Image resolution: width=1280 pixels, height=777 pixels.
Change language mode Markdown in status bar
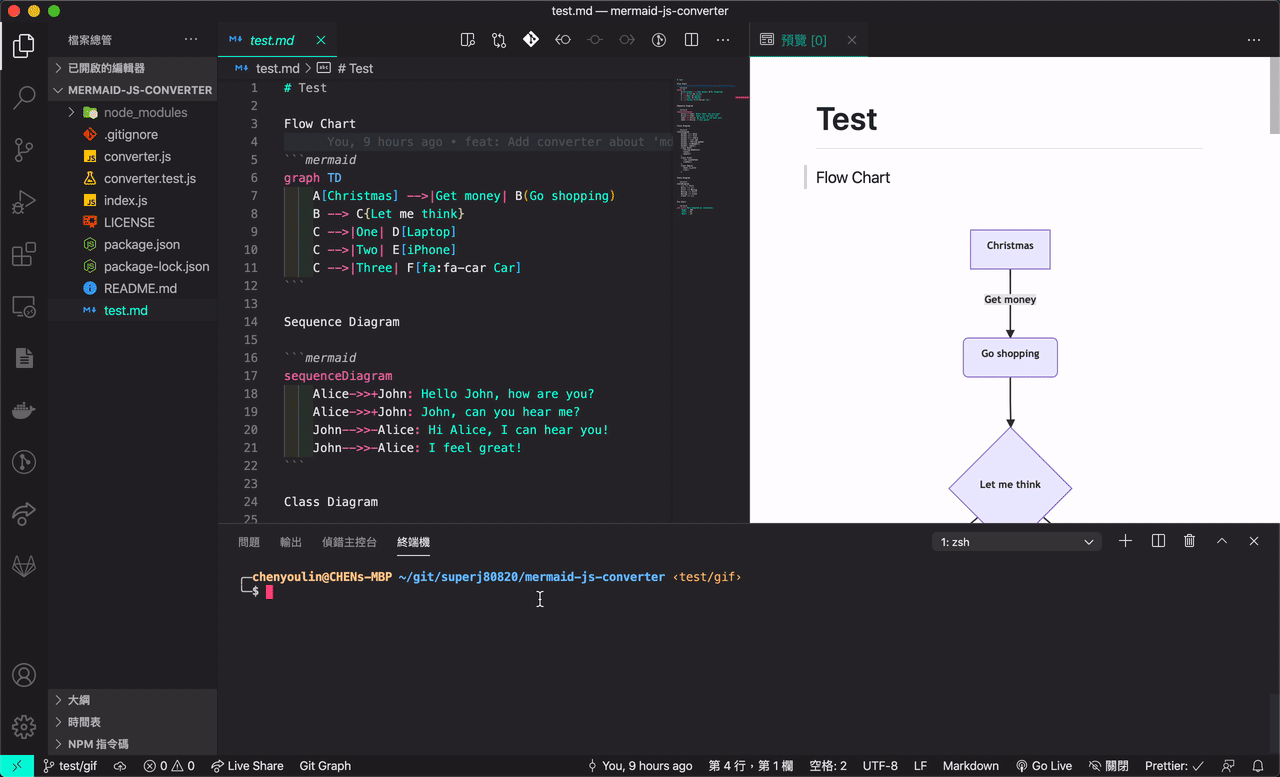pyautogui.click(x=970, y=766)
